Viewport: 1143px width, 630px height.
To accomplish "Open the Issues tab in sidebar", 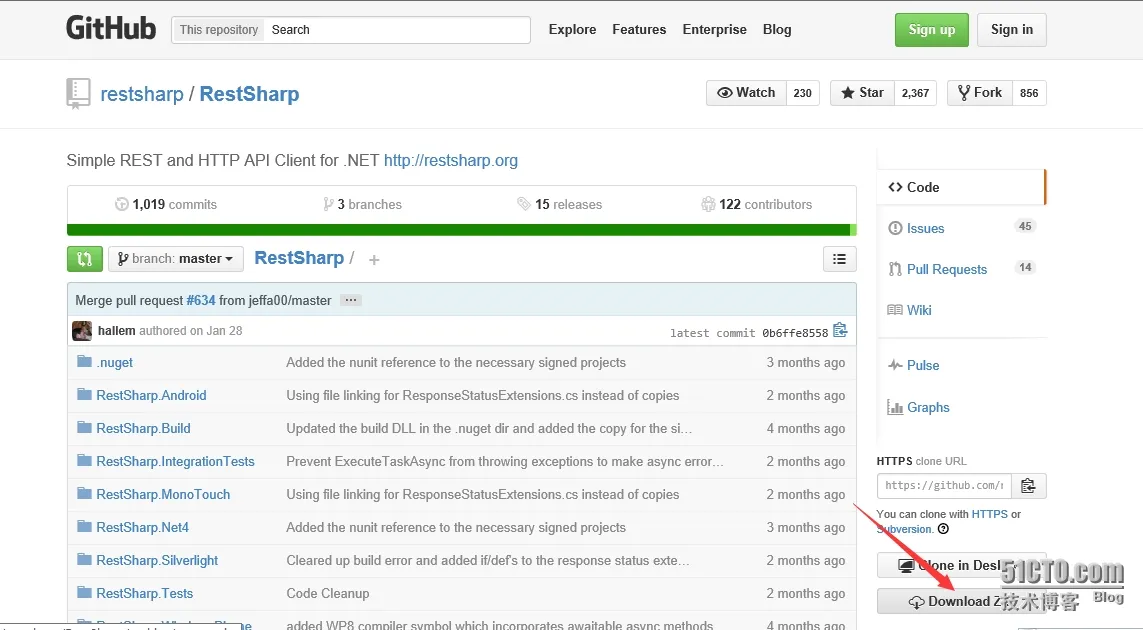I will coord(925,229).
